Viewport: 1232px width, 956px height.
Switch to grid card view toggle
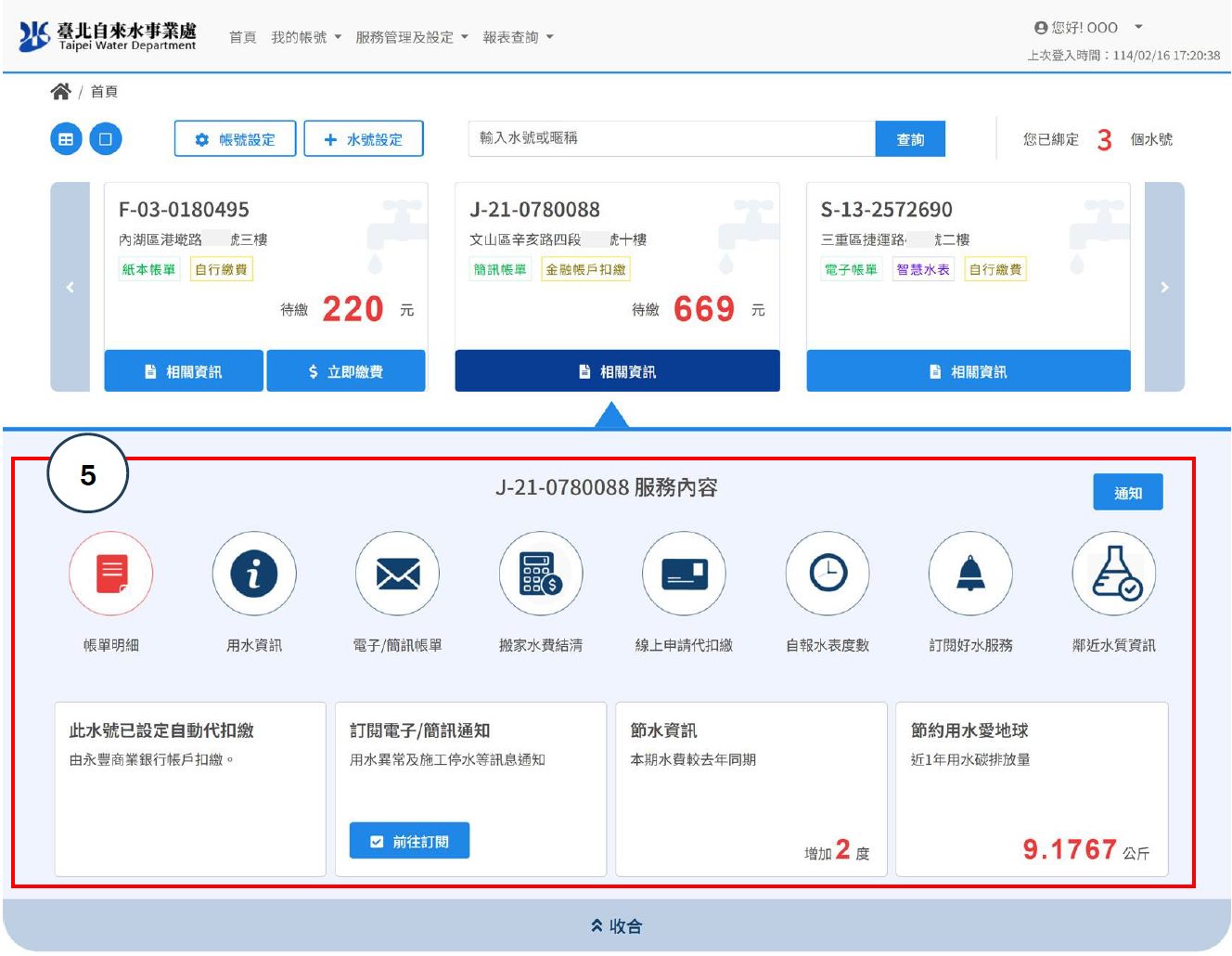66,139
